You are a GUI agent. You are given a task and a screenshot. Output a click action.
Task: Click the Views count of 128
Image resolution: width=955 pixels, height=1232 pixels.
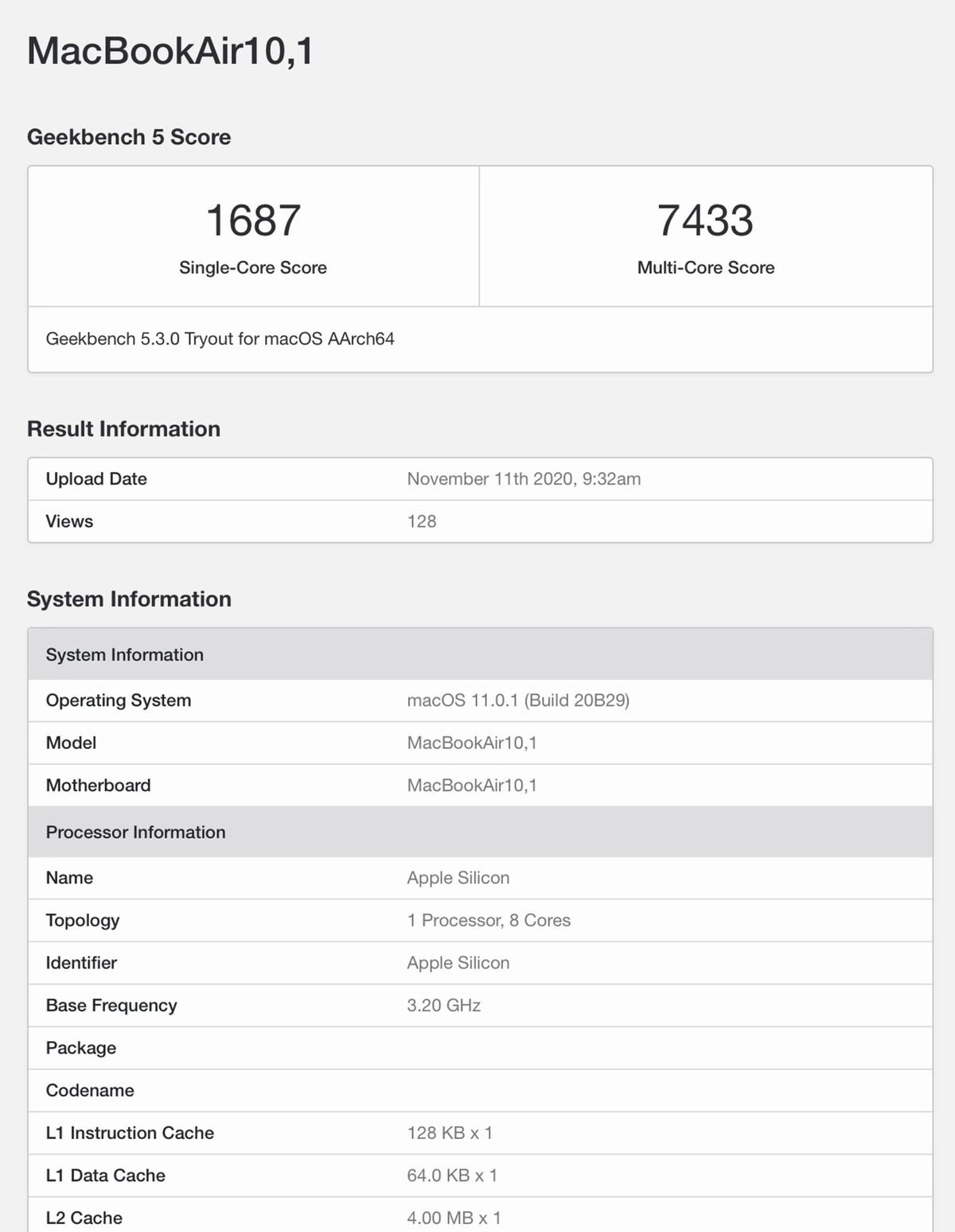click(421, 521)
